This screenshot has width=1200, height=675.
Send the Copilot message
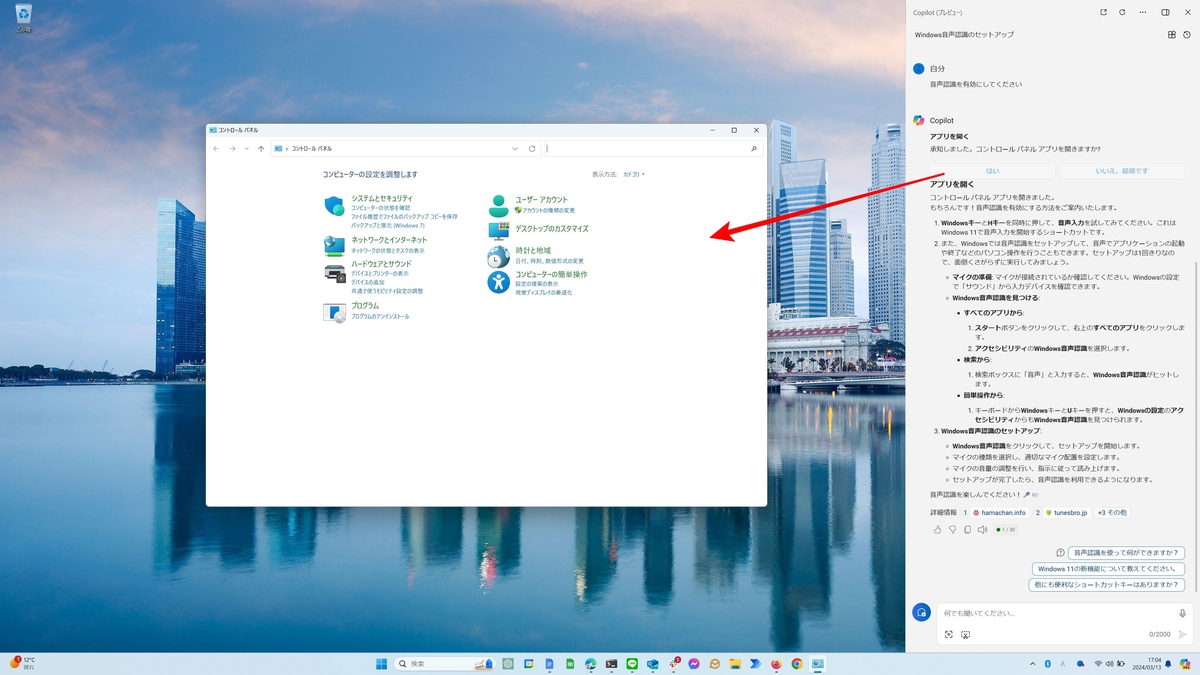tap(1183, 634)
